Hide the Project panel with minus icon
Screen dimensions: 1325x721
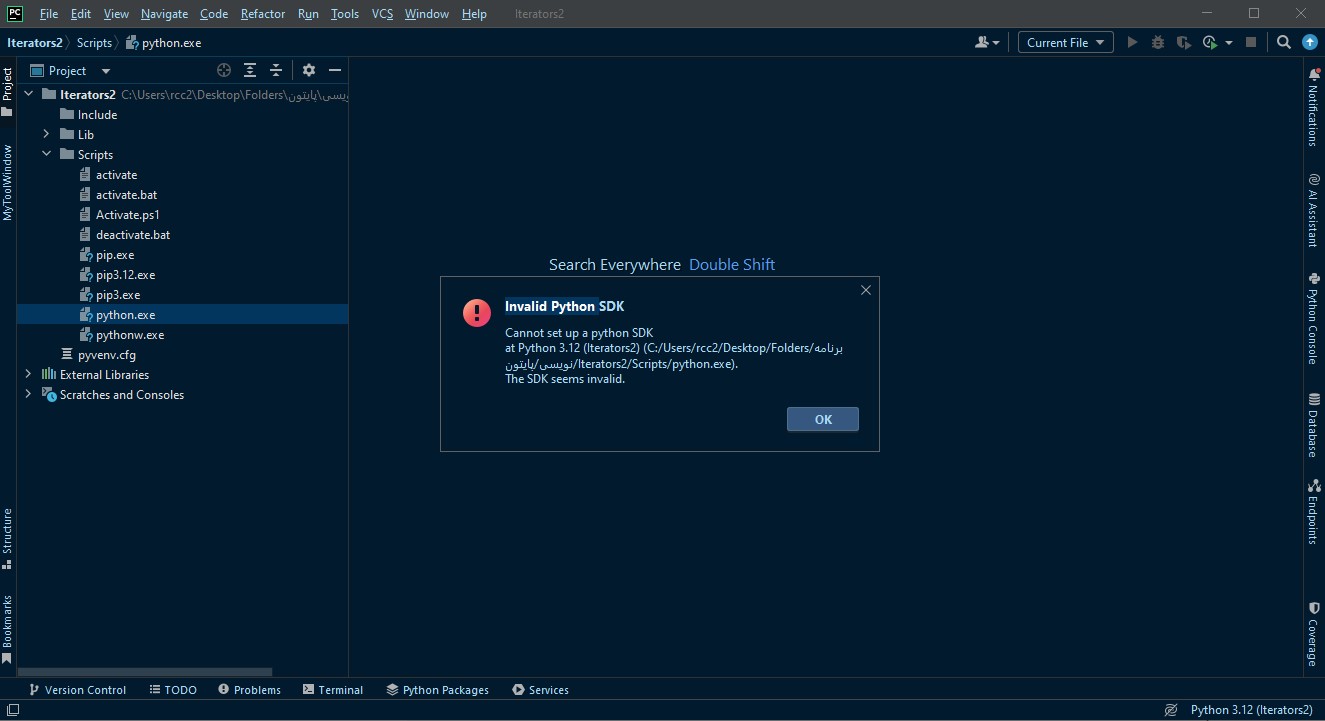coord(335,70)
